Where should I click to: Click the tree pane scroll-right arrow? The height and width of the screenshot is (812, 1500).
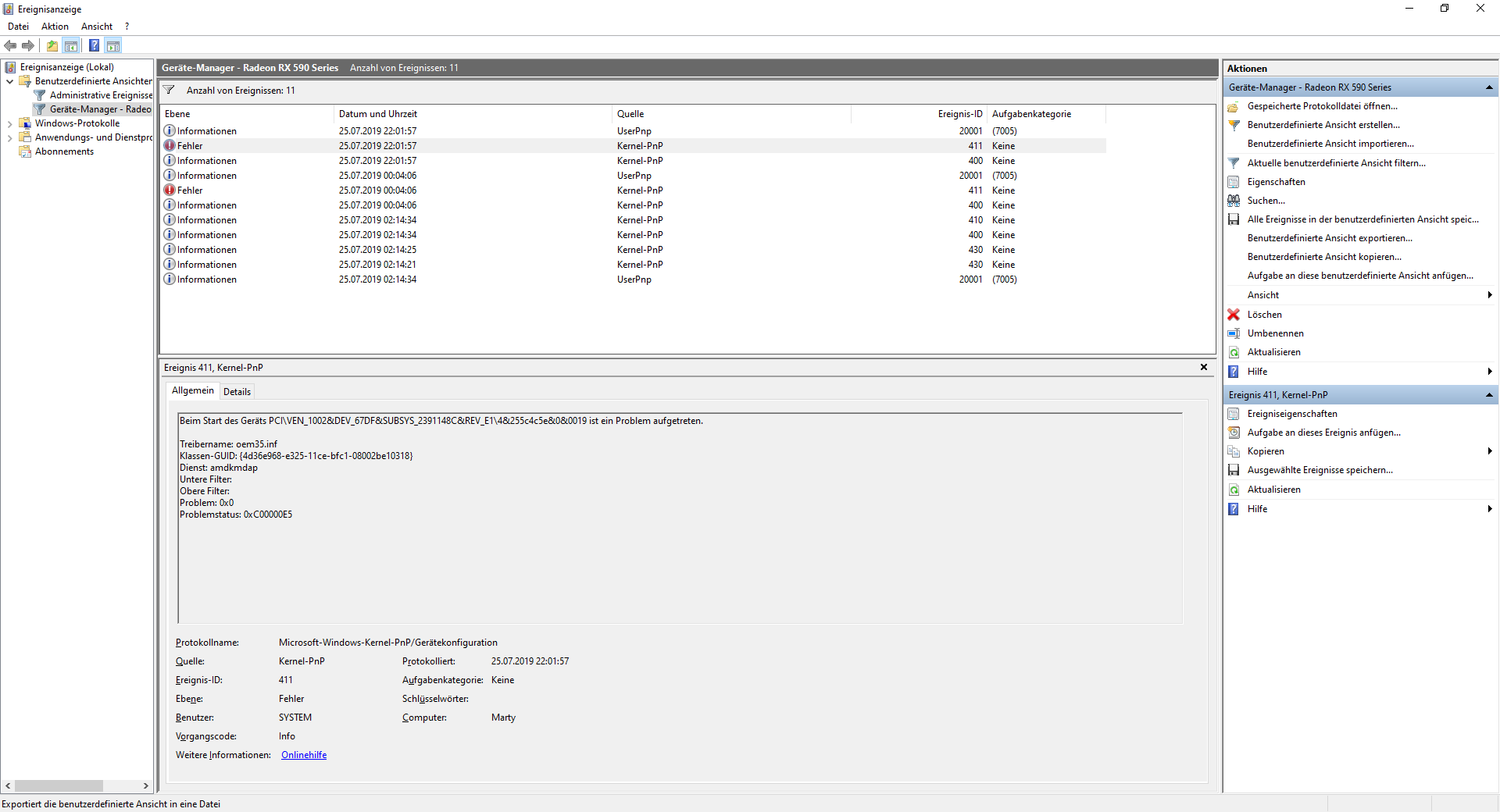[x=146, y=785]
